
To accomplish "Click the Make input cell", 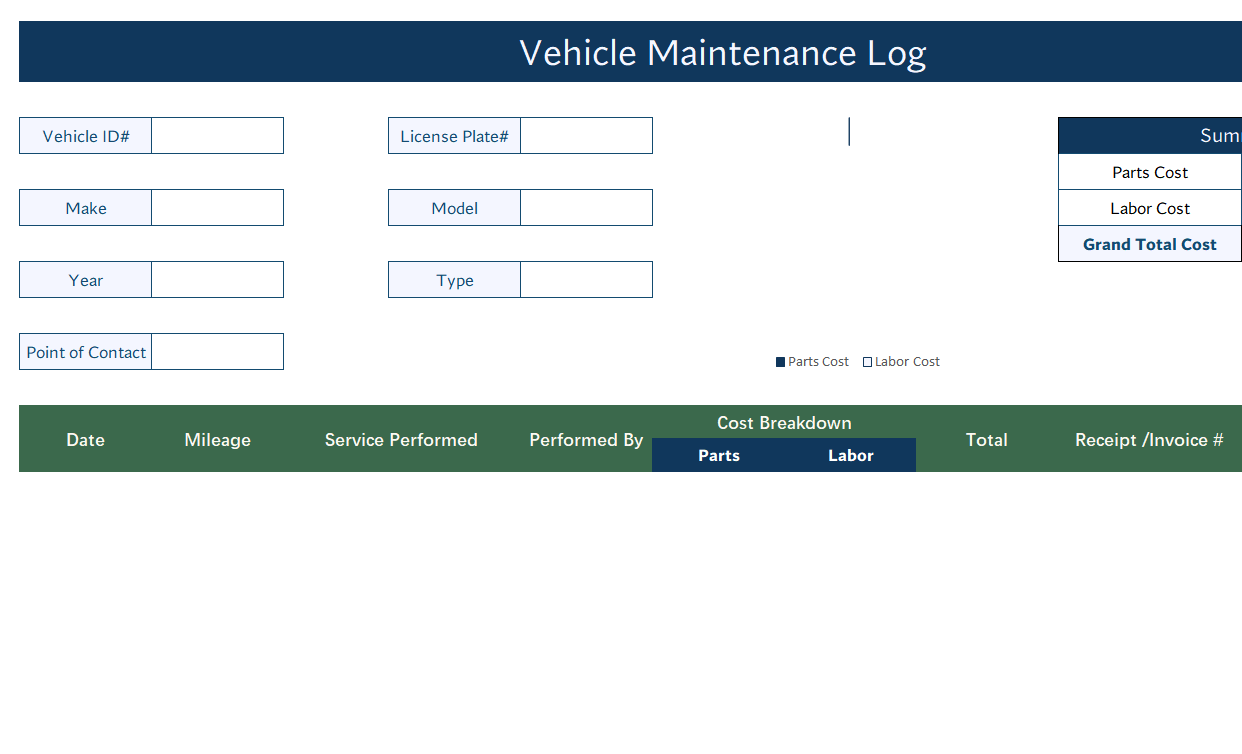I will coord(217,208).
